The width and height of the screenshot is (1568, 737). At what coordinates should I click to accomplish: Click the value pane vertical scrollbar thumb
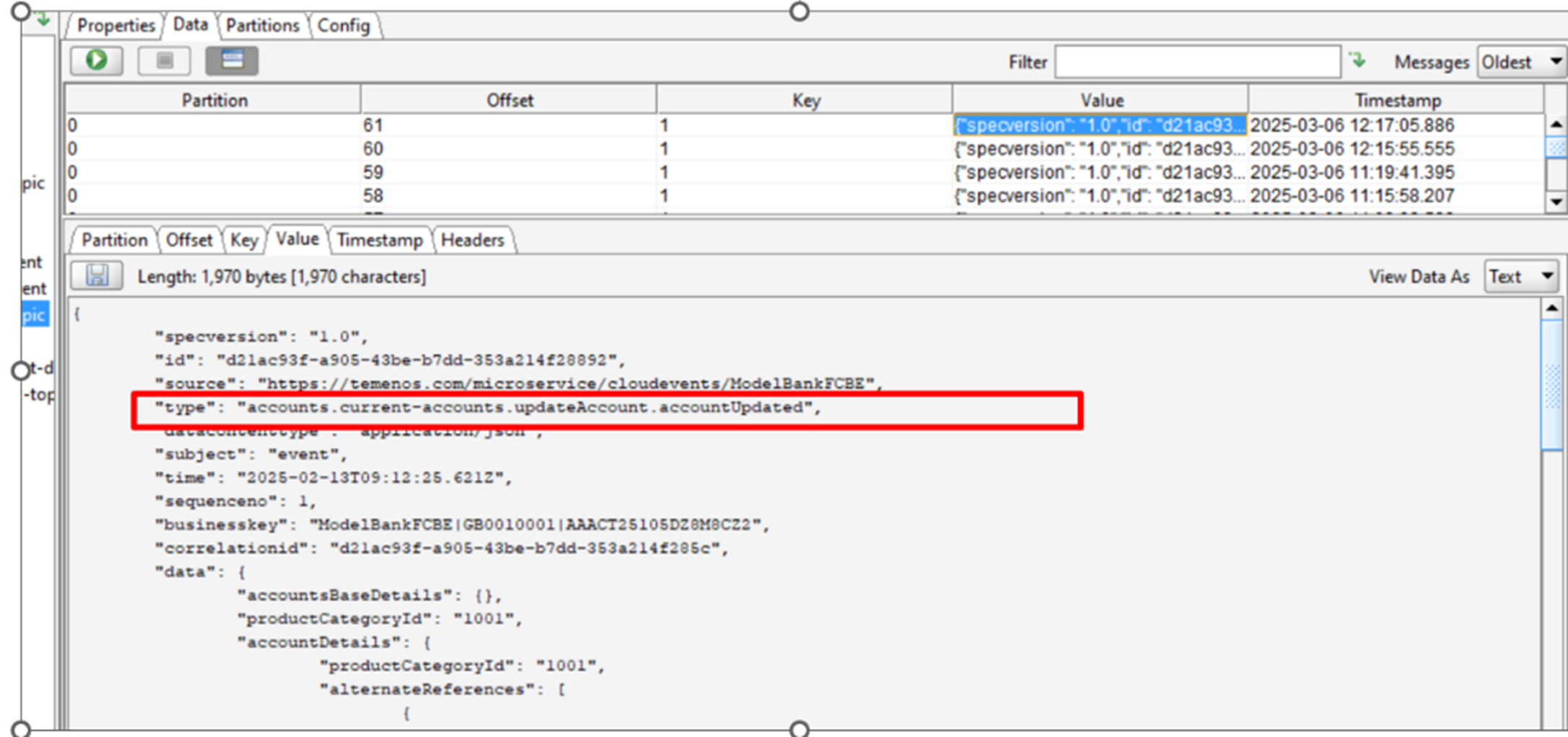coord(1551,385)
